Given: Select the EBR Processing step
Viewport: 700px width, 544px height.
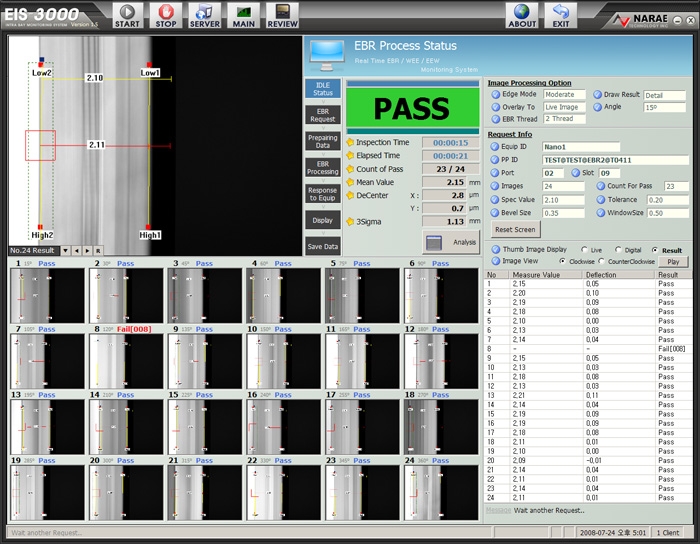Looking at the screenshot, I should (x=323, y=167).
